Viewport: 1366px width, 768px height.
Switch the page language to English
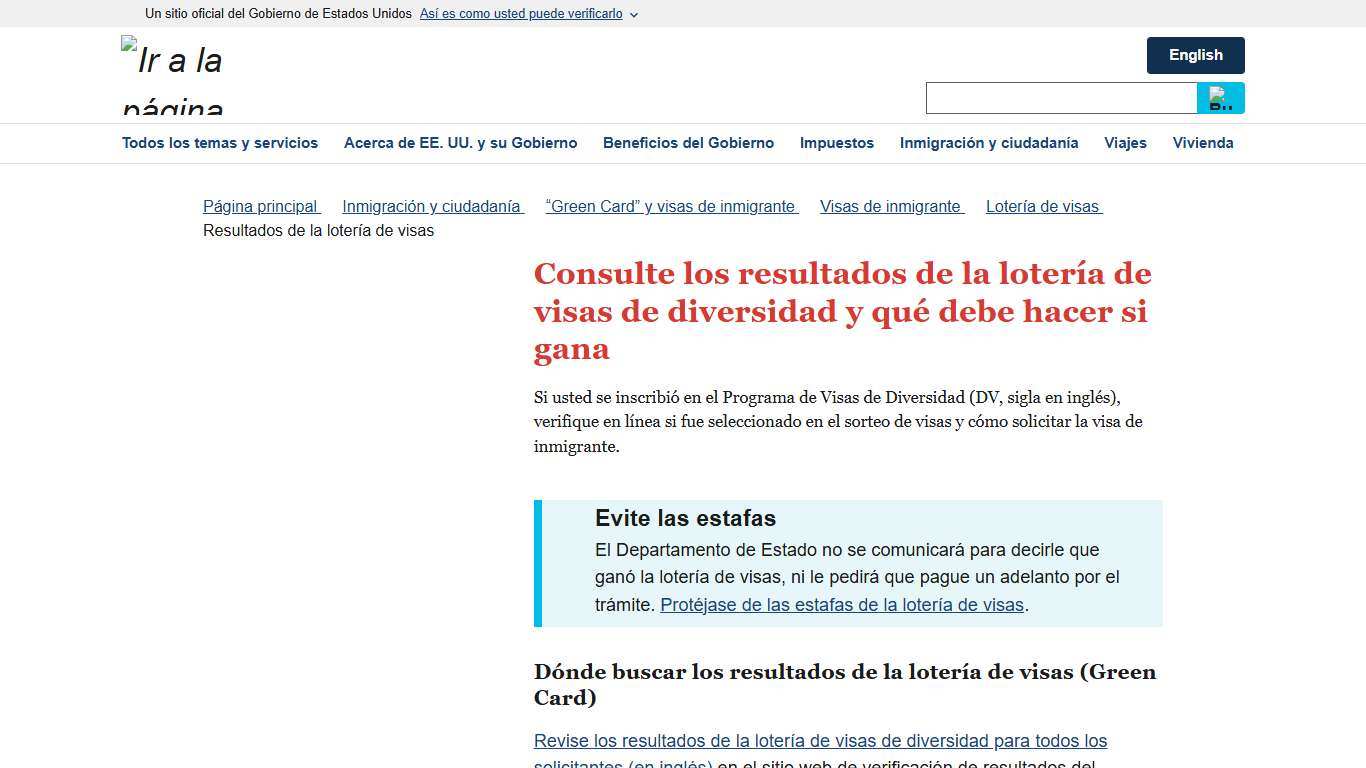click(1195, 55)
